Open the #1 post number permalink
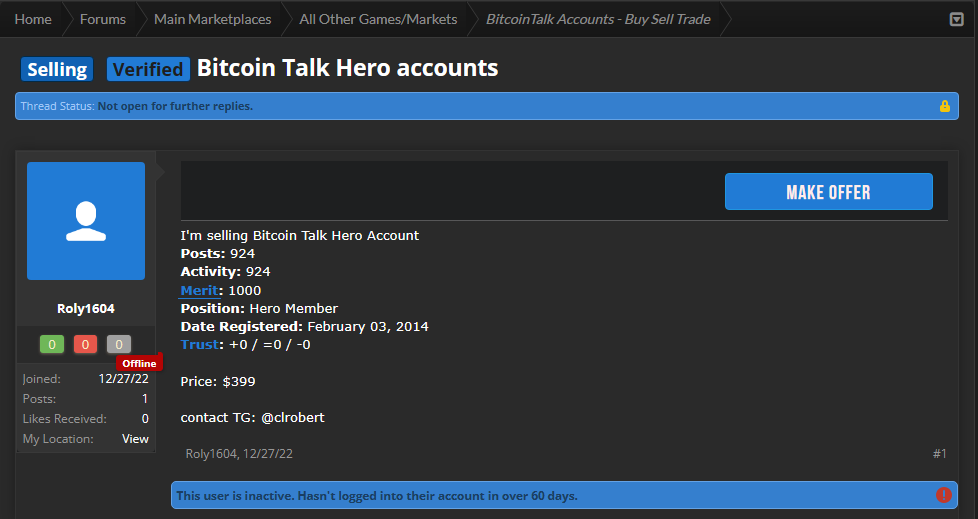 pyautogui.click(x=939, y=454)
